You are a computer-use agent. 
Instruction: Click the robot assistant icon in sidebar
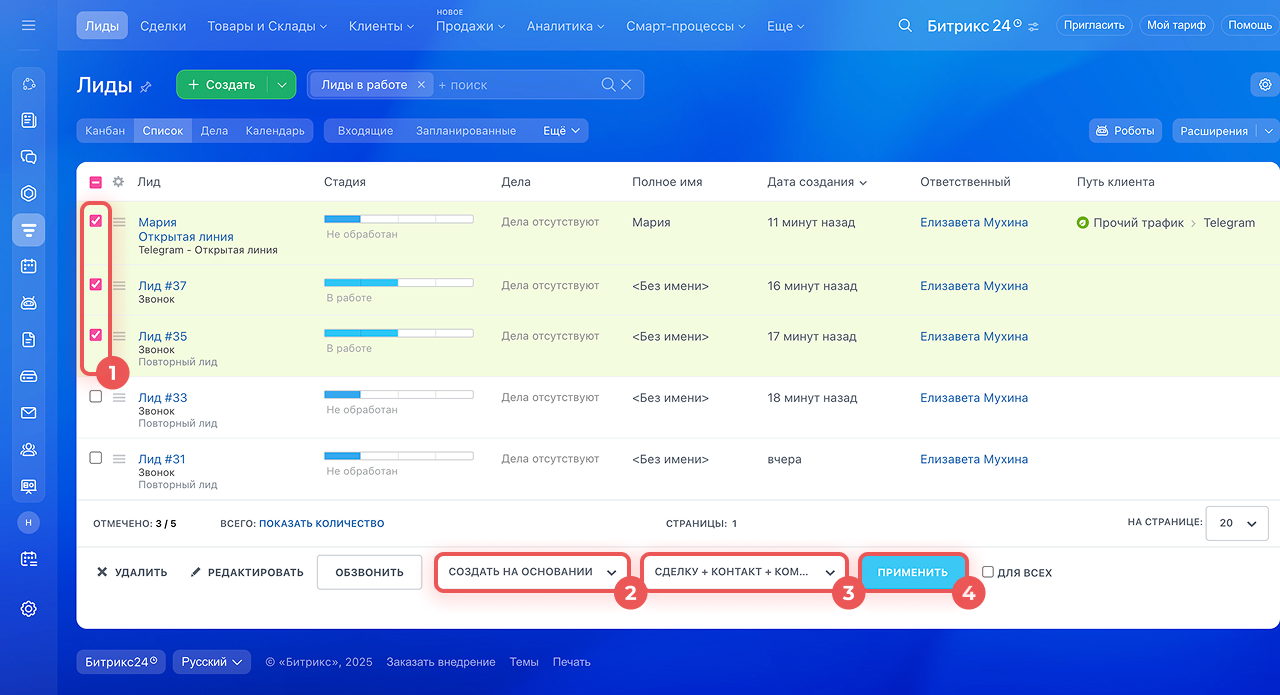29,303
